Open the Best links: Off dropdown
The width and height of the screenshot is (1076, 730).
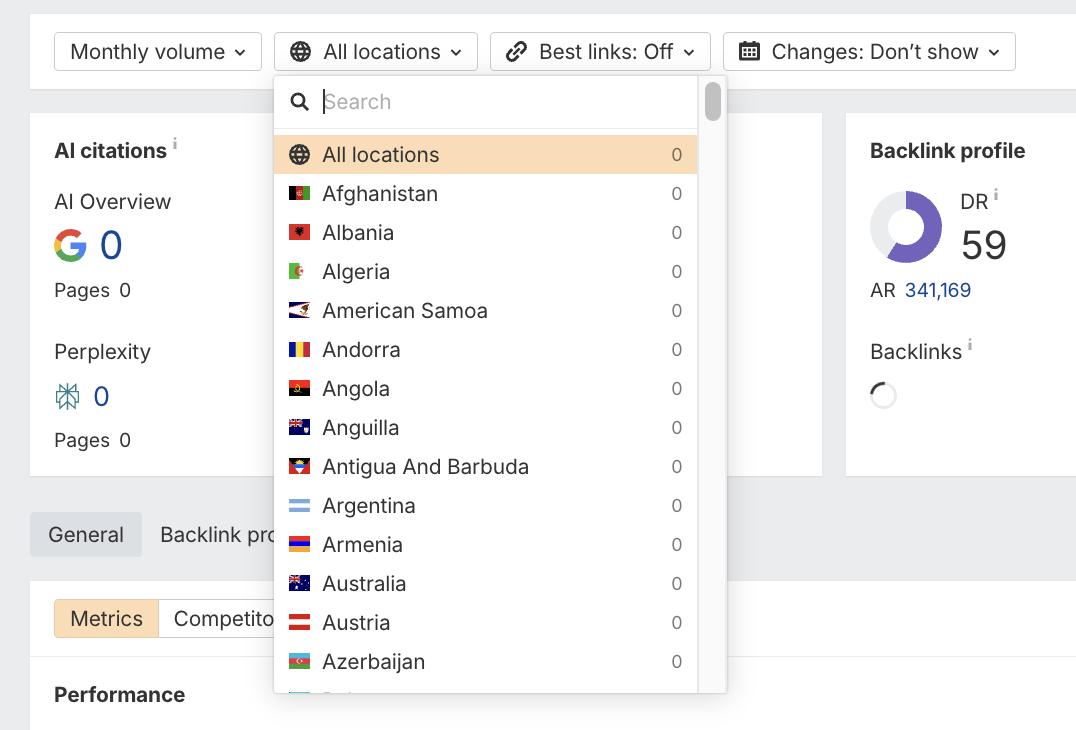click(x=600, y=51)
